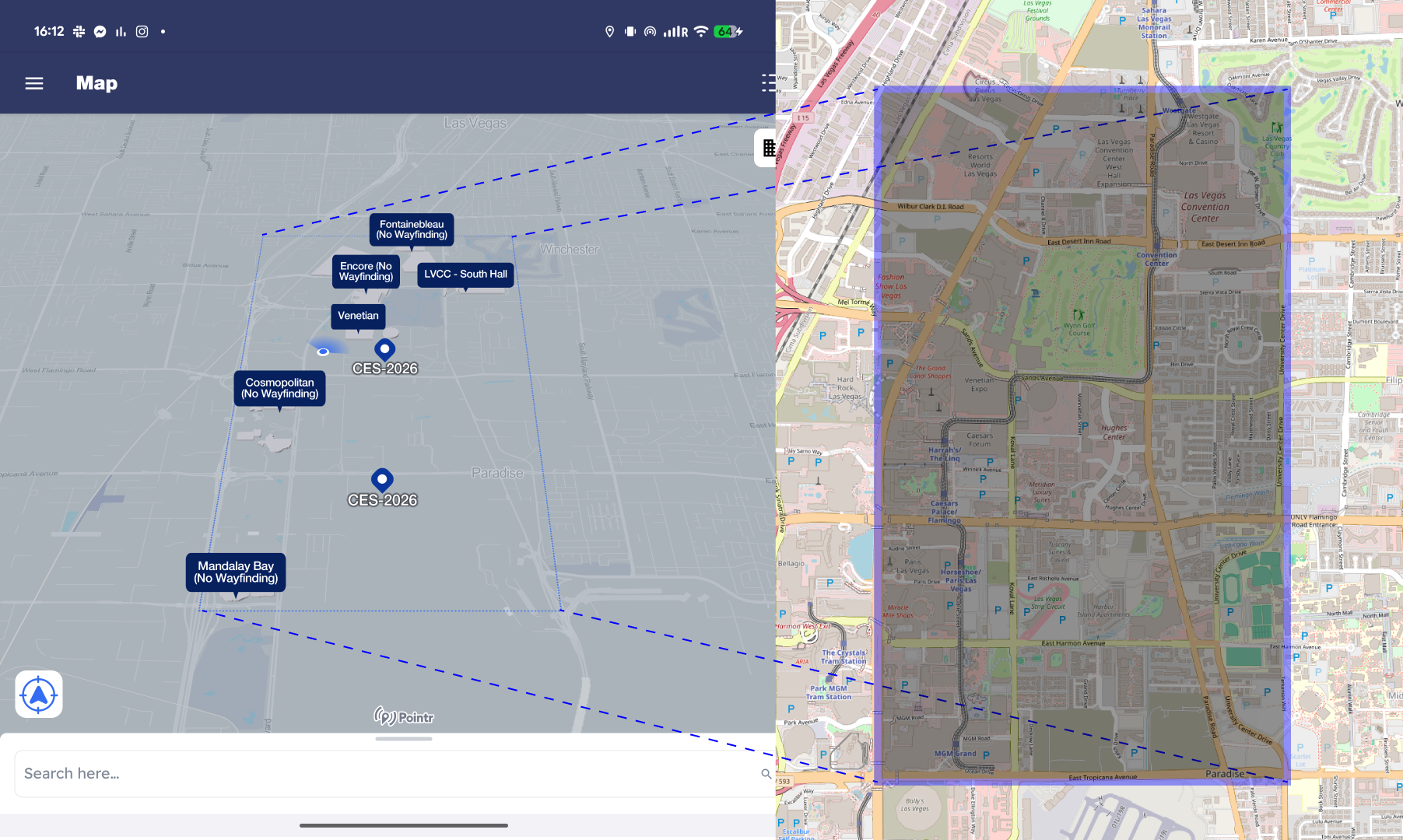The image size is (1403, 840).
Task: Click the Venetian Expo label on street map
Action: 979,384
